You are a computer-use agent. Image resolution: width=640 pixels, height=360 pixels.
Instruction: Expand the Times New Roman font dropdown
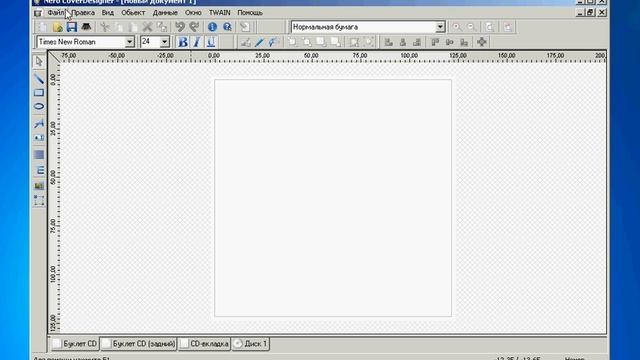[x=129, y=42]
